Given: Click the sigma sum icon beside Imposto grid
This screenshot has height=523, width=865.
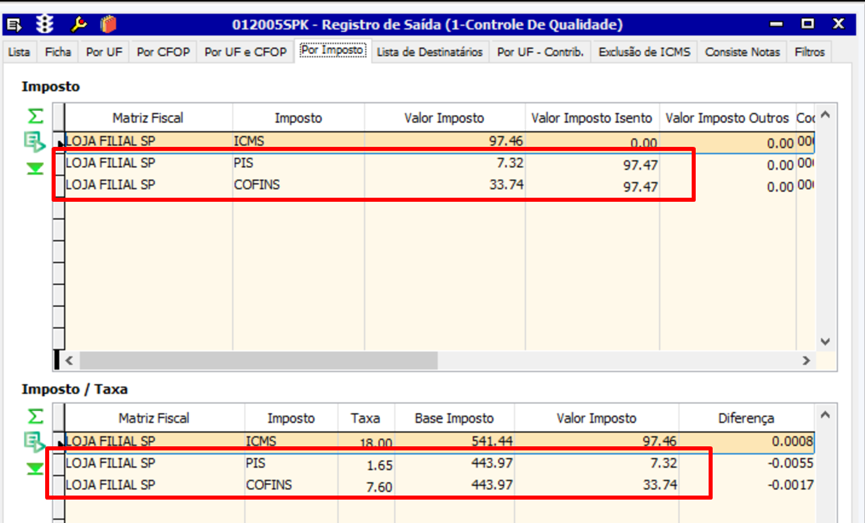Looking at the screenshot, I should [35, 116].
